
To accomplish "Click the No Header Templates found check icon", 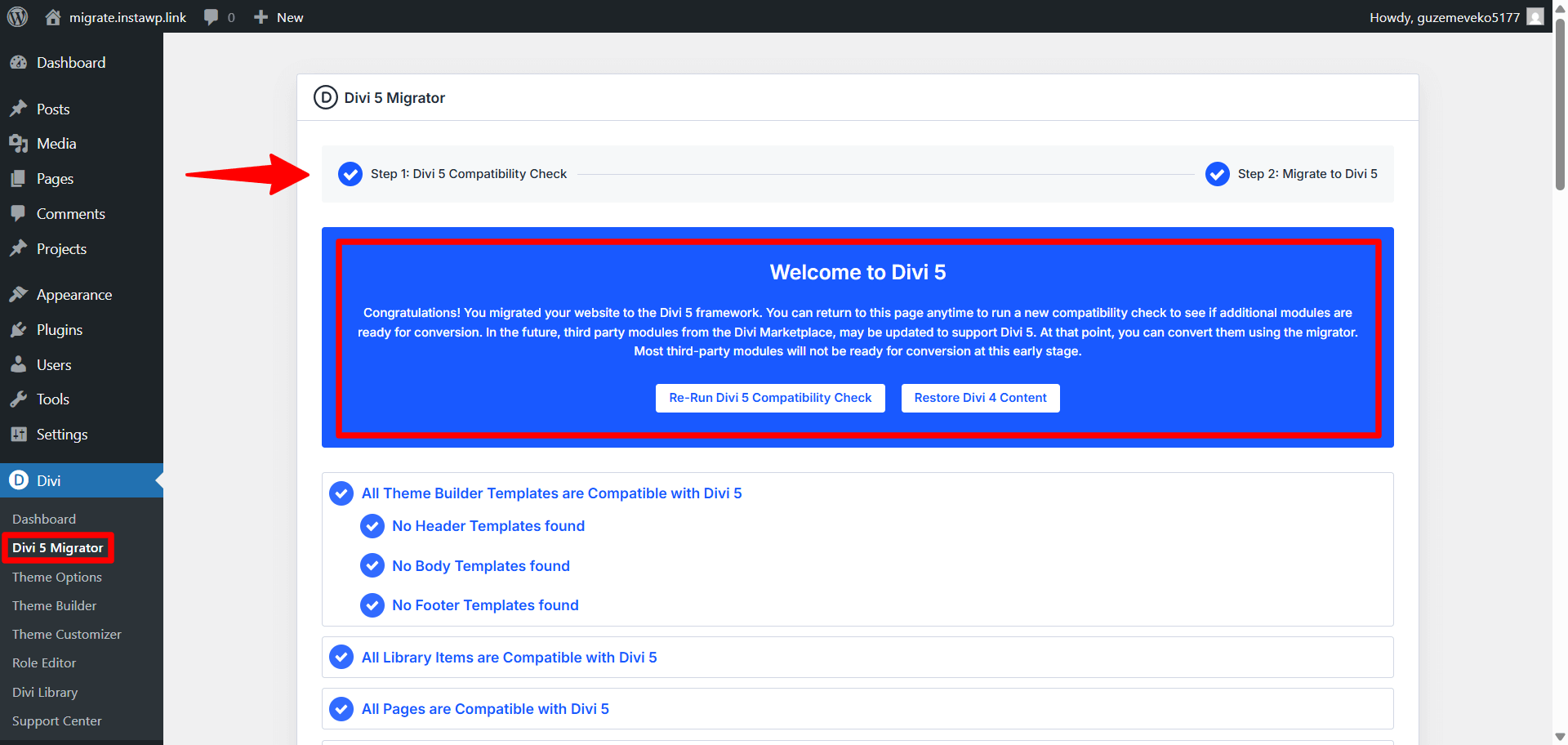I will (x=372, y=526).
